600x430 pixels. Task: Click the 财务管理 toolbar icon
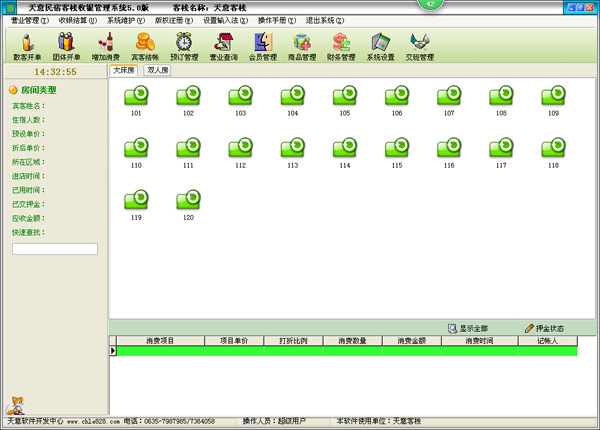[x=342, y=46]
